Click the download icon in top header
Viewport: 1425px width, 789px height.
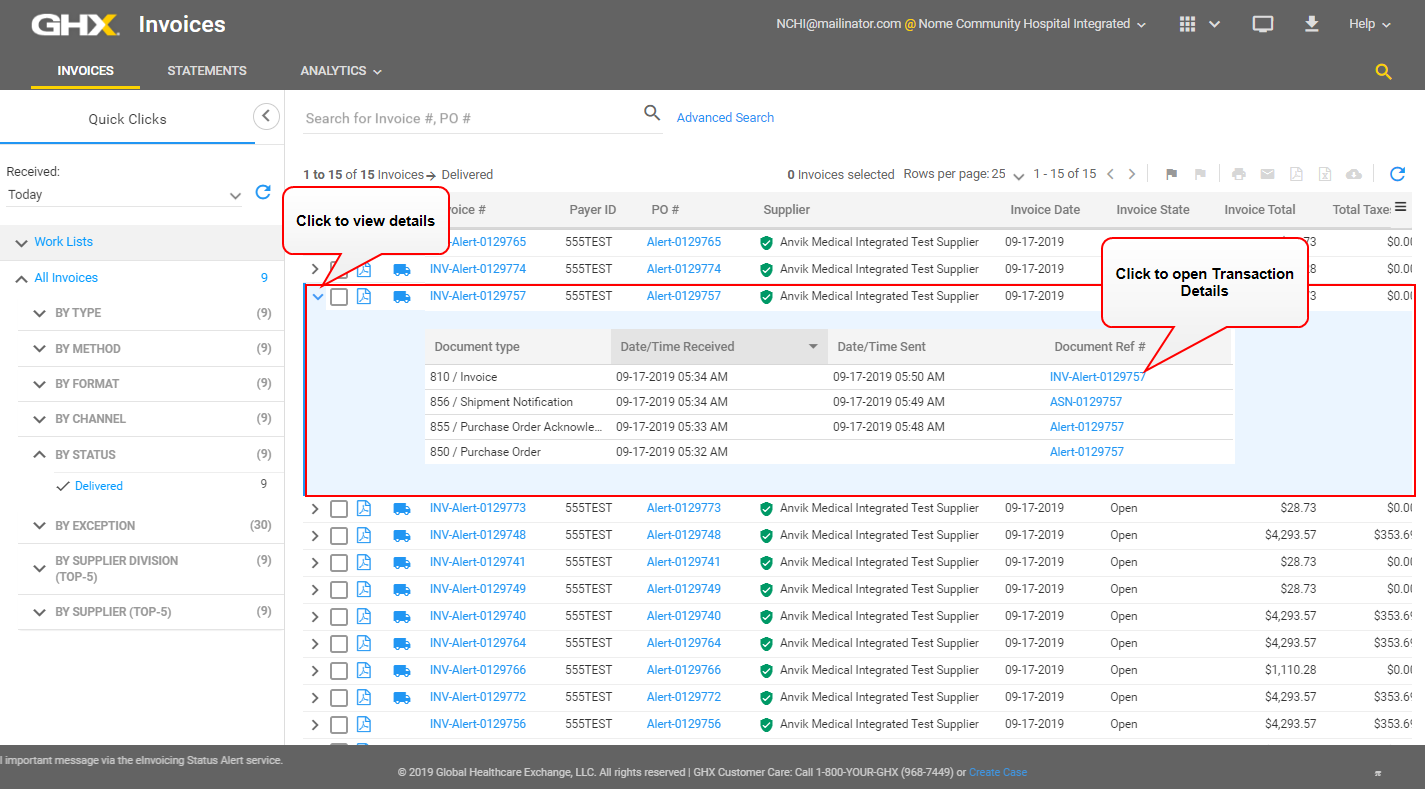click(x=1312, y=24)
